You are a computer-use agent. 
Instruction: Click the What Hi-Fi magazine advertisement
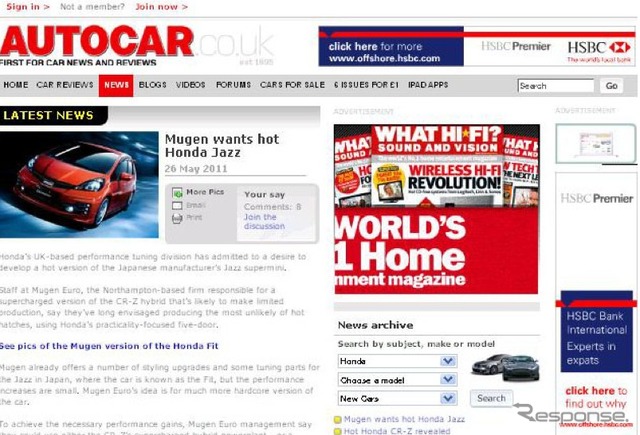(436, 209)
